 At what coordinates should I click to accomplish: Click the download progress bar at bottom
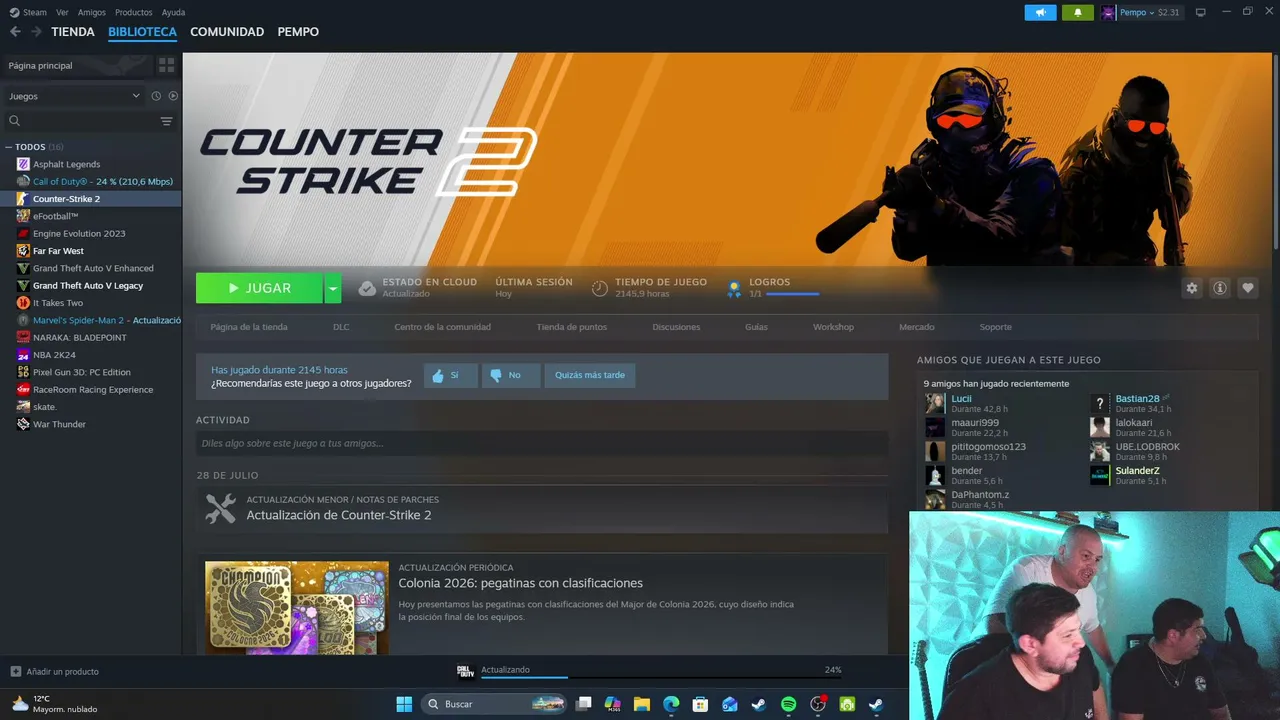coord(661,677)
